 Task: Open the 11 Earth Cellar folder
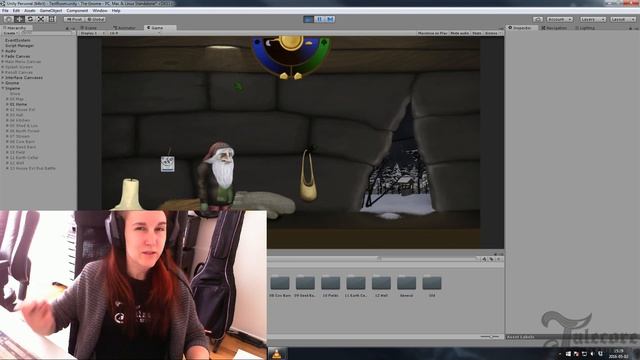coord(356,286)
